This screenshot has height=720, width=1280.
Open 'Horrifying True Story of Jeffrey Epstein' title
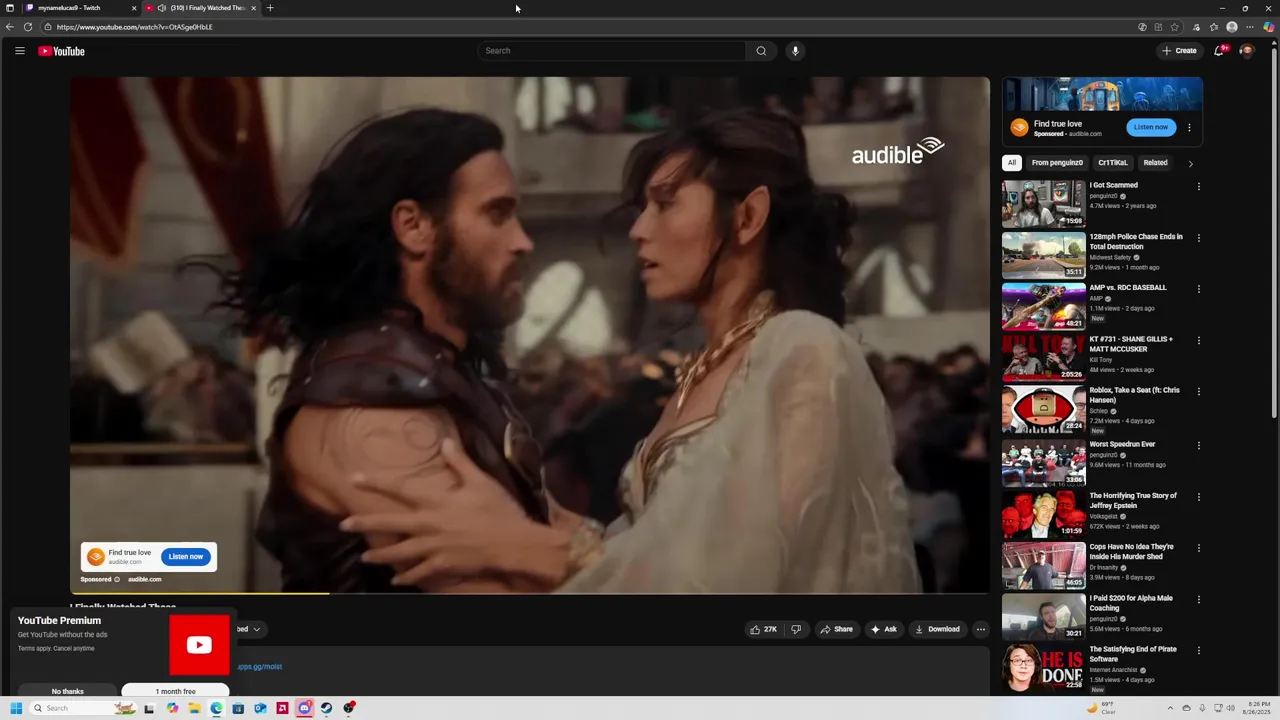1133,501
